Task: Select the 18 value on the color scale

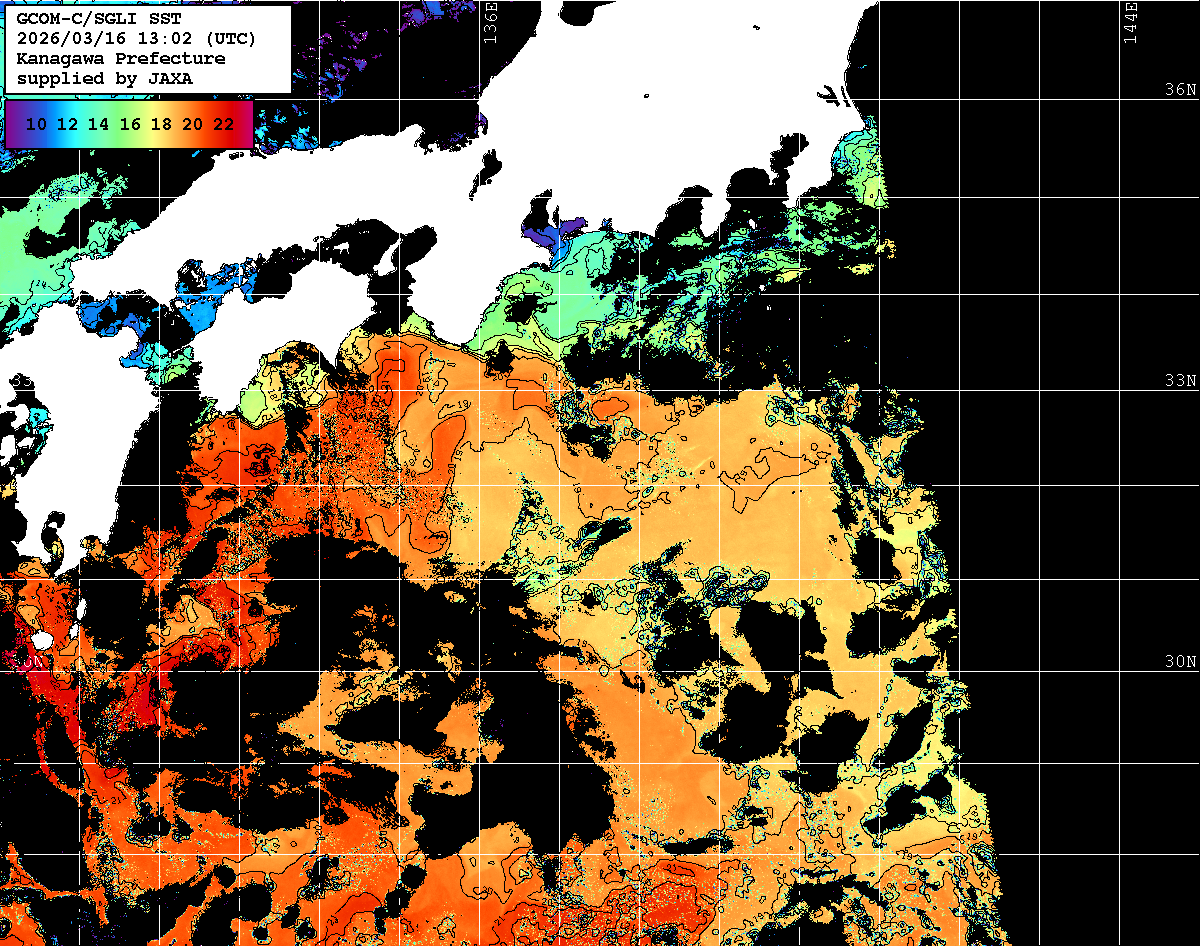Action: [161, 124]
